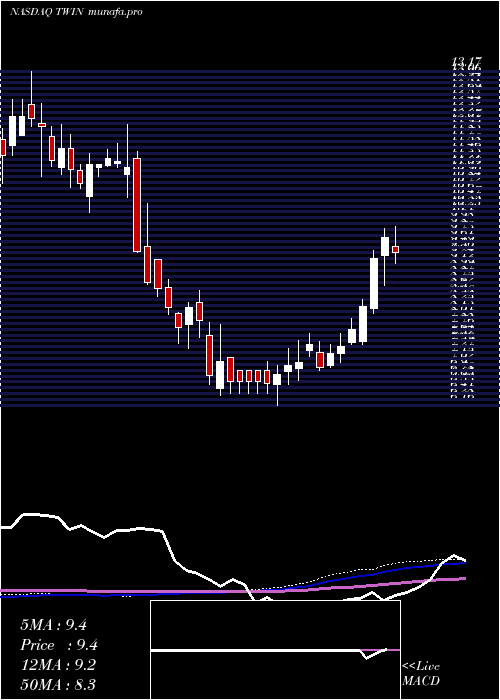
Task: Click the '50MA : 8.3' label
Action: [x=58, y=685]
